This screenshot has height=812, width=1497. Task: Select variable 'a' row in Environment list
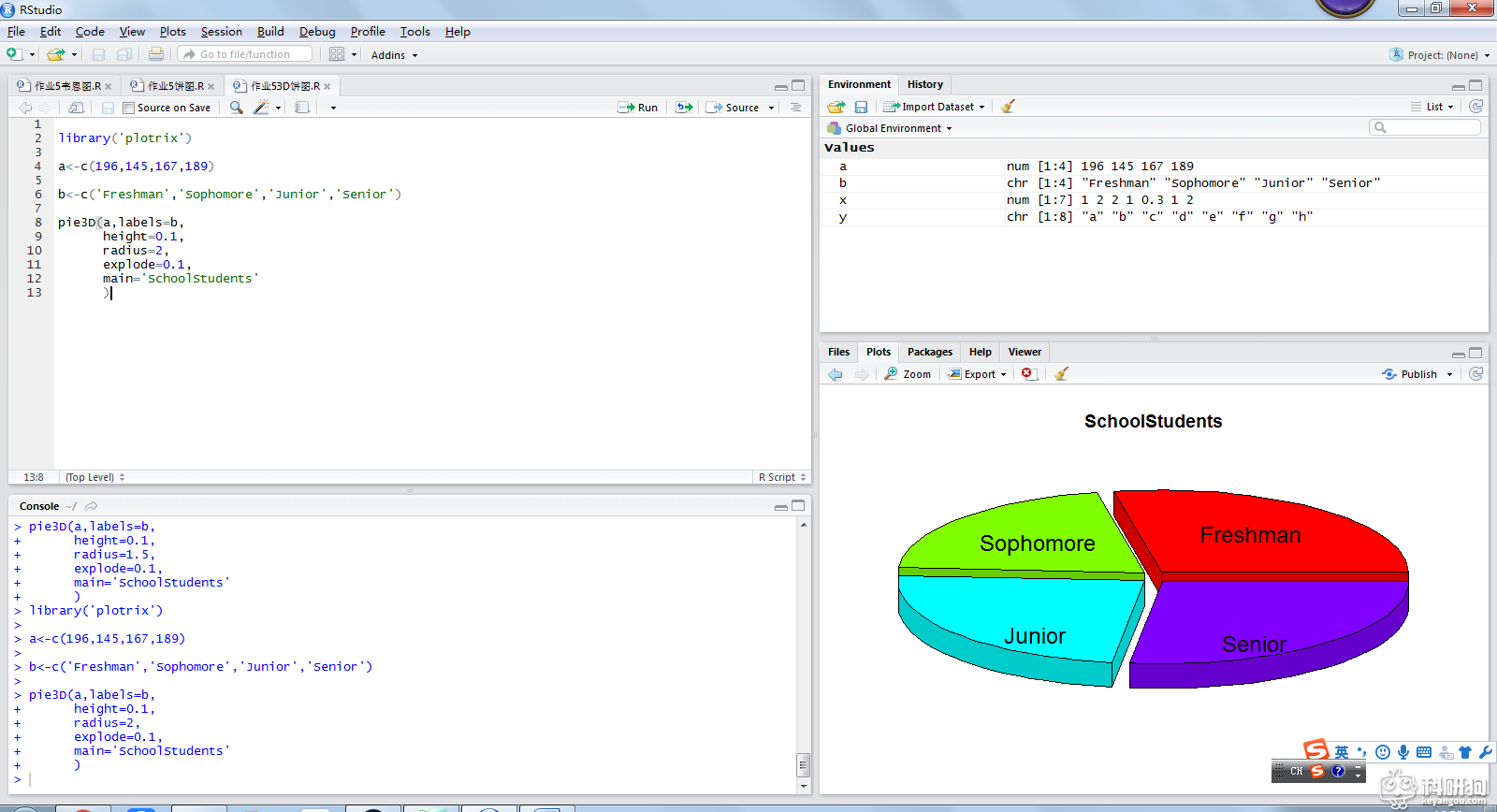coord(1154,167)
